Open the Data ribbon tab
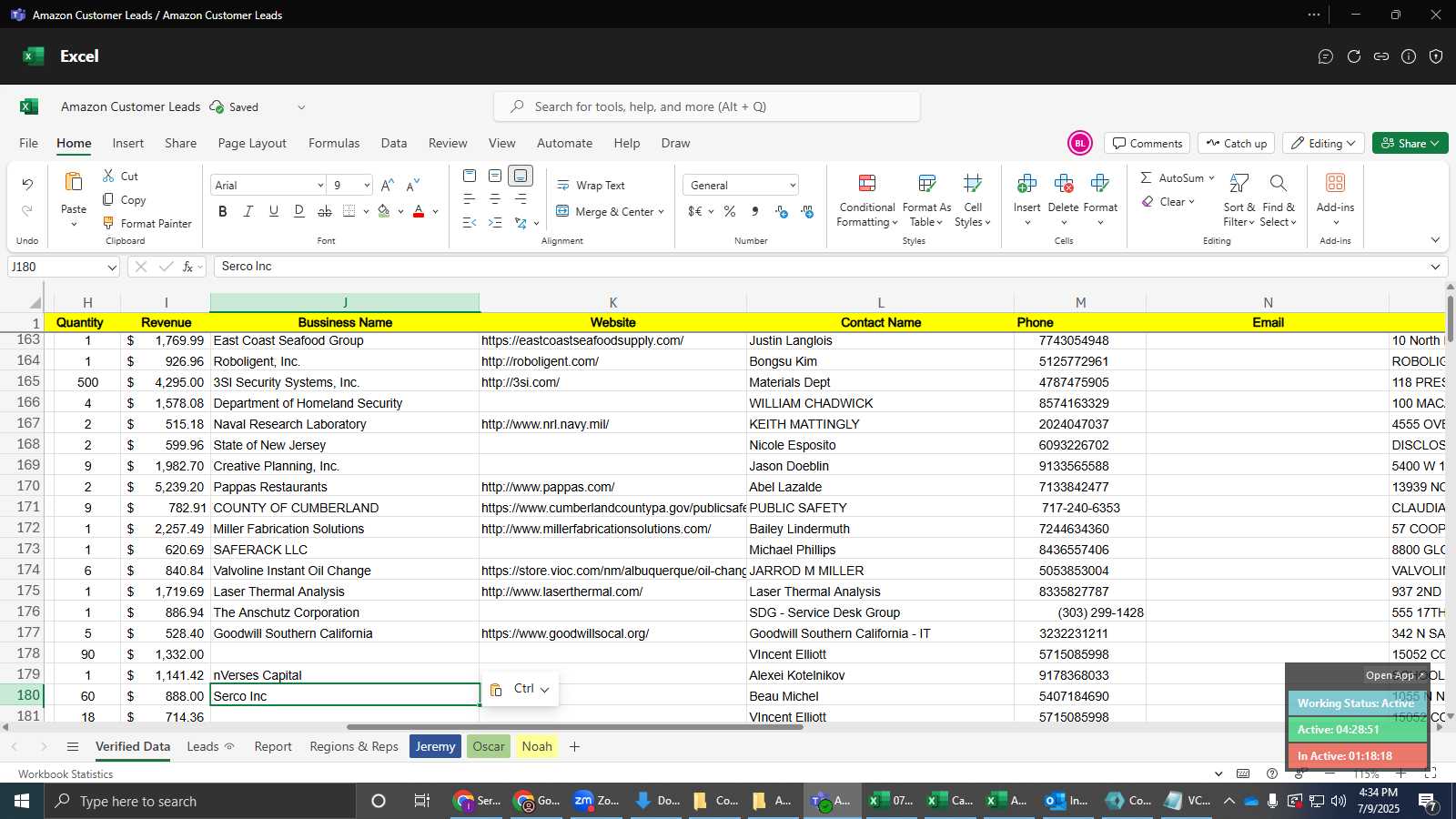The width and height of the screenshot is (1456, 819). (394, 143)
